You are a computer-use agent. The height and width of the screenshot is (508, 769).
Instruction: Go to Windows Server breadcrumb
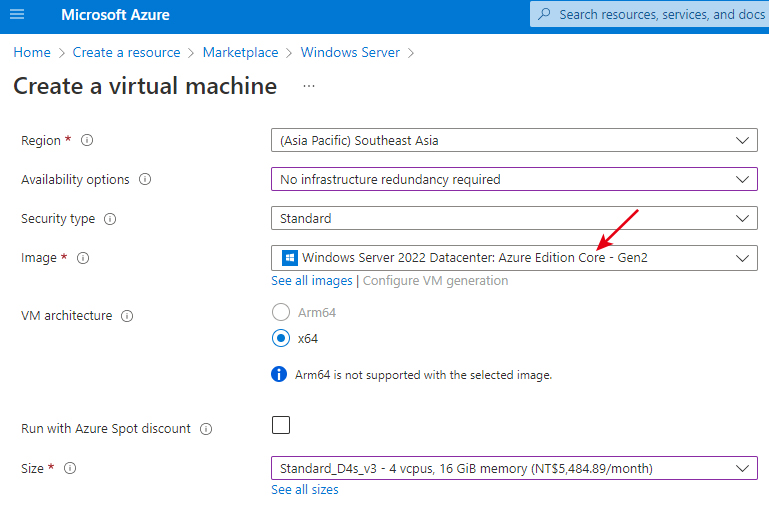[350, 52]
